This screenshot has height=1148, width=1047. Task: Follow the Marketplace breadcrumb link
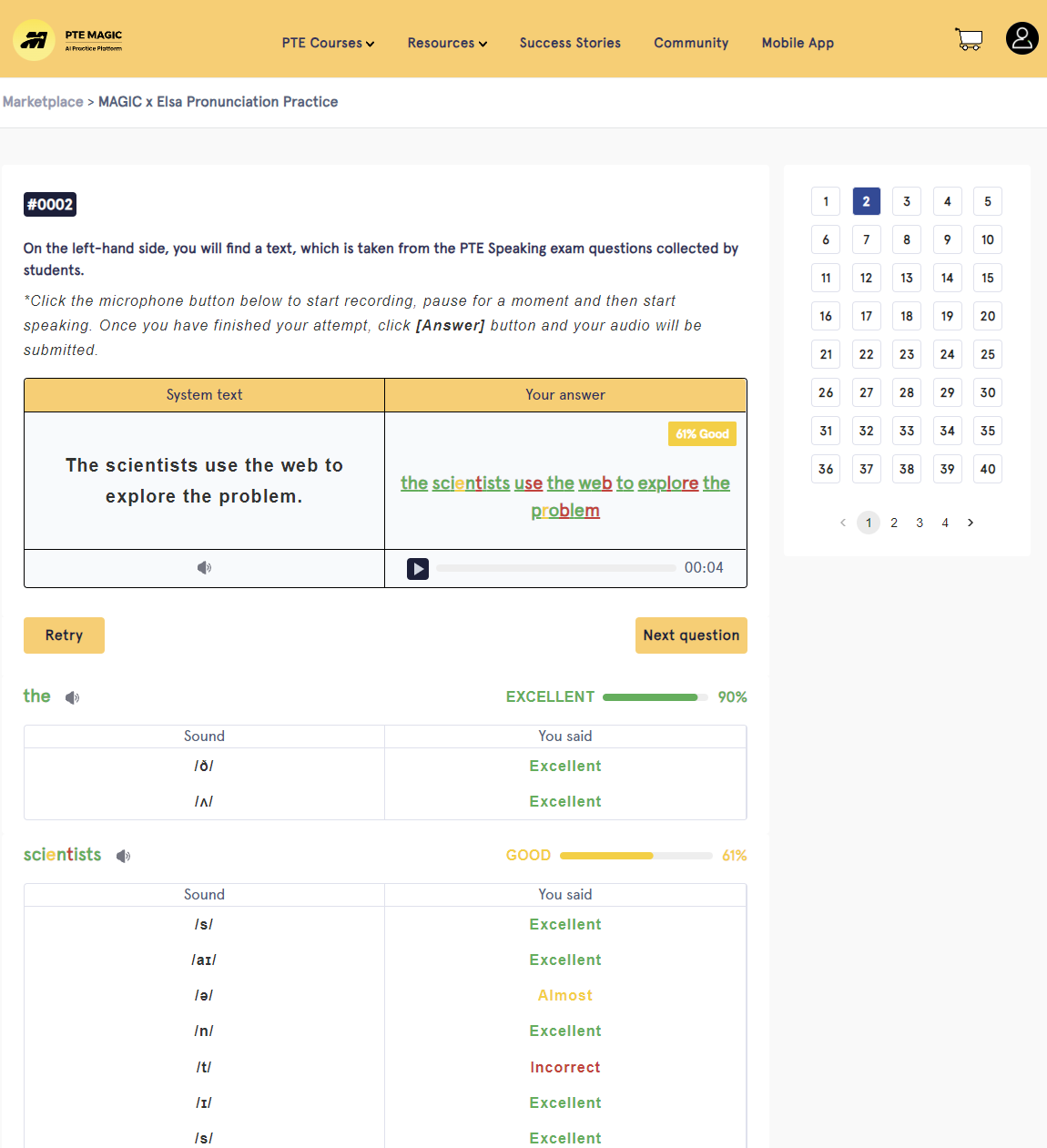[x=43, y=102]
